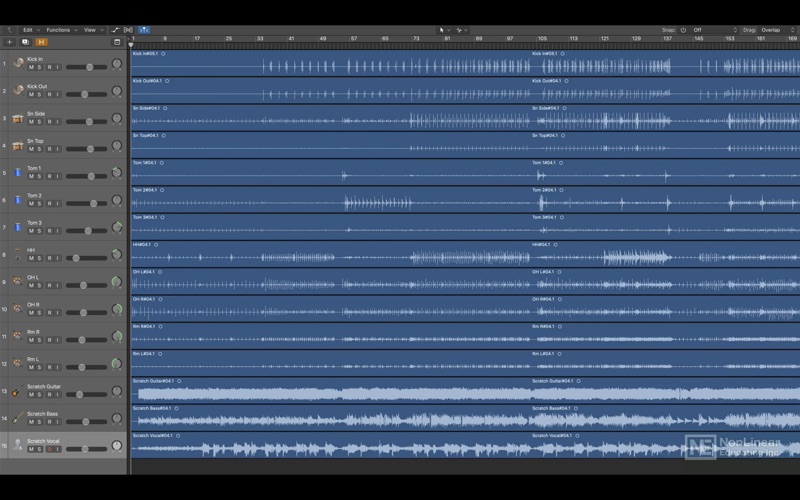Click the Tom 3 track icon
This screenshot has width=800, height=500.
pos(18,227)
